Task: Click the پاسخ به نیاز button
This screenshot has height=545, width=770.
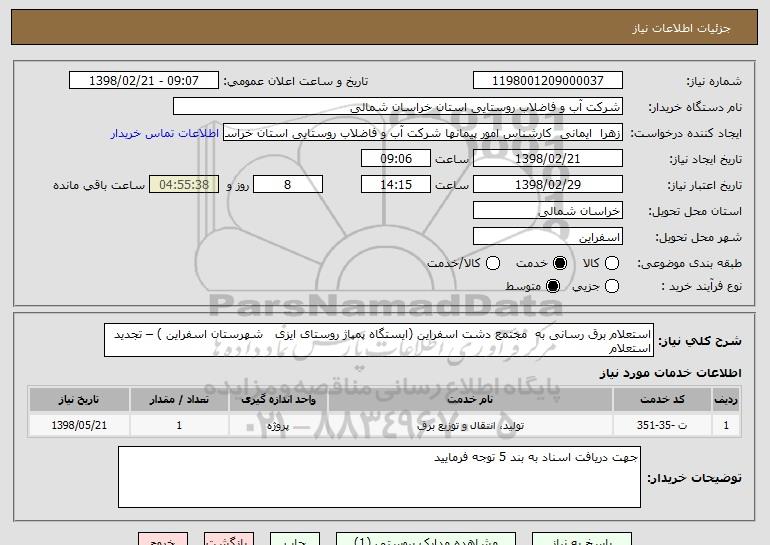Action: 582,539
